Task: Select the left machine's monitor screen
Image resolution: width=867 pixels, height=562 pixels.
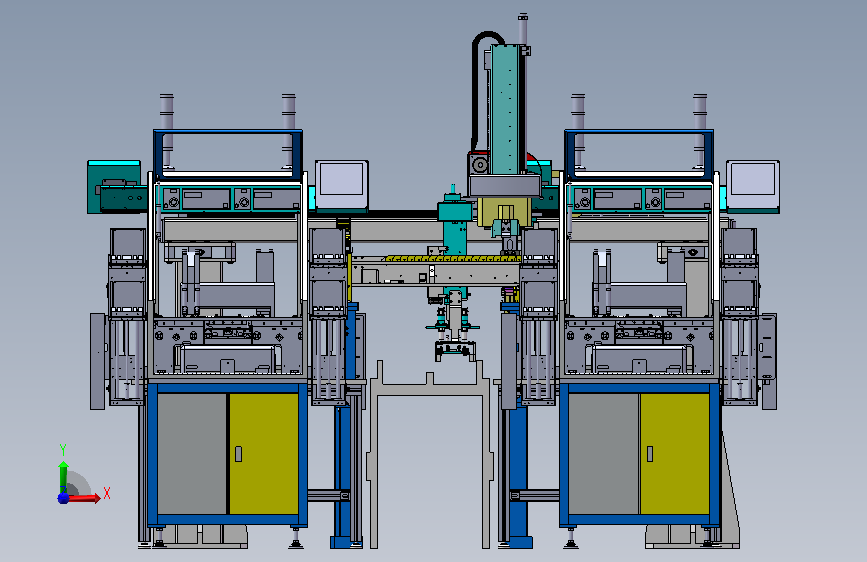Action: (x=342, y=179)
